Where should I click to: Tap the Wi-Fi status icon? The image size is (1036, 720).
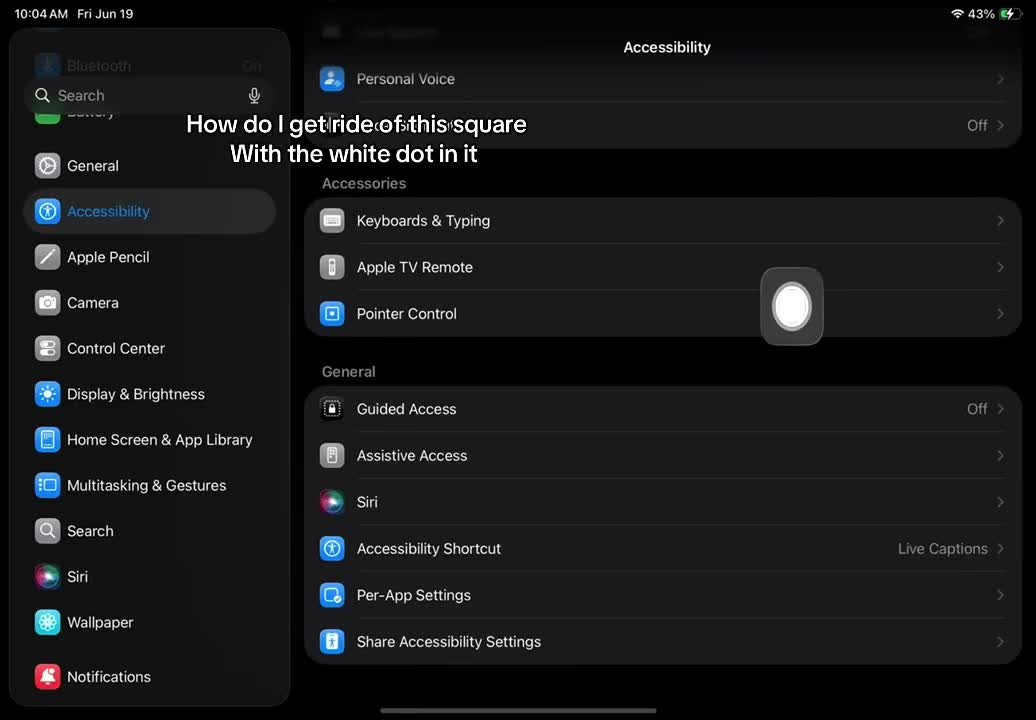(x=957, y=13)
